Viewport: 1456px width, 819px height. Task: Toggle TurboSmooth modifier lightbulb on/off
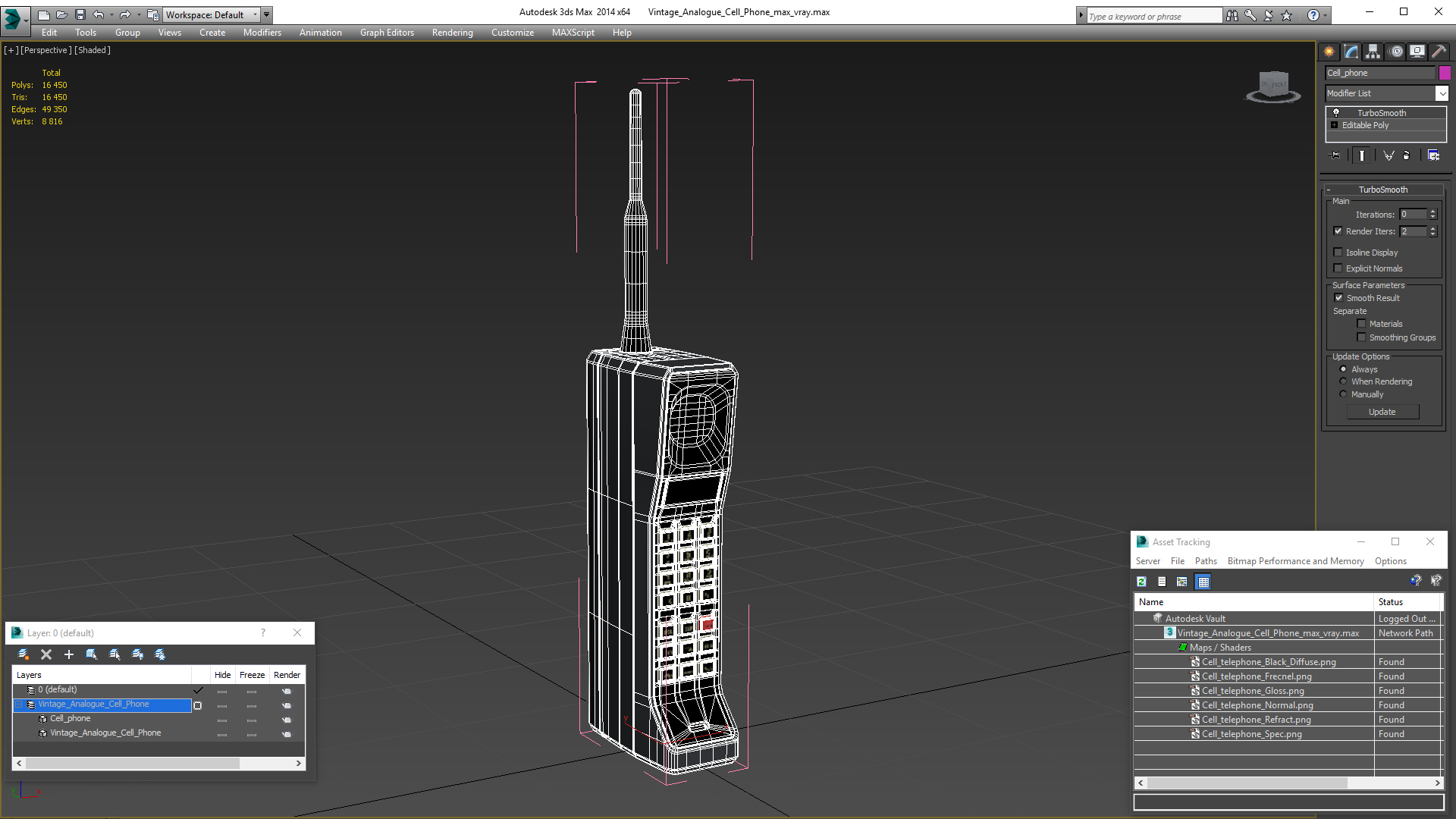(x=1336, y=112)
